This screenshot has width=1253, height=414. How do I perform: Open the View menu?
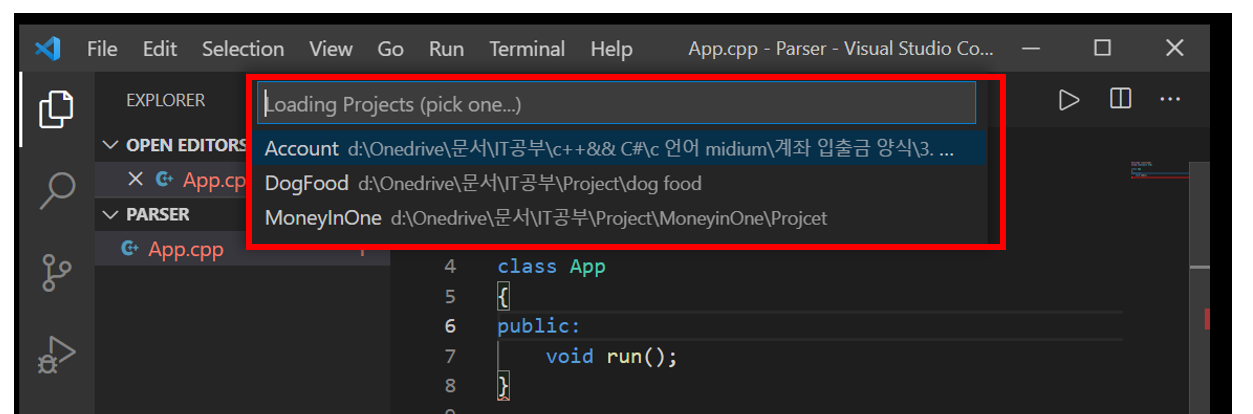pos(330,48)
